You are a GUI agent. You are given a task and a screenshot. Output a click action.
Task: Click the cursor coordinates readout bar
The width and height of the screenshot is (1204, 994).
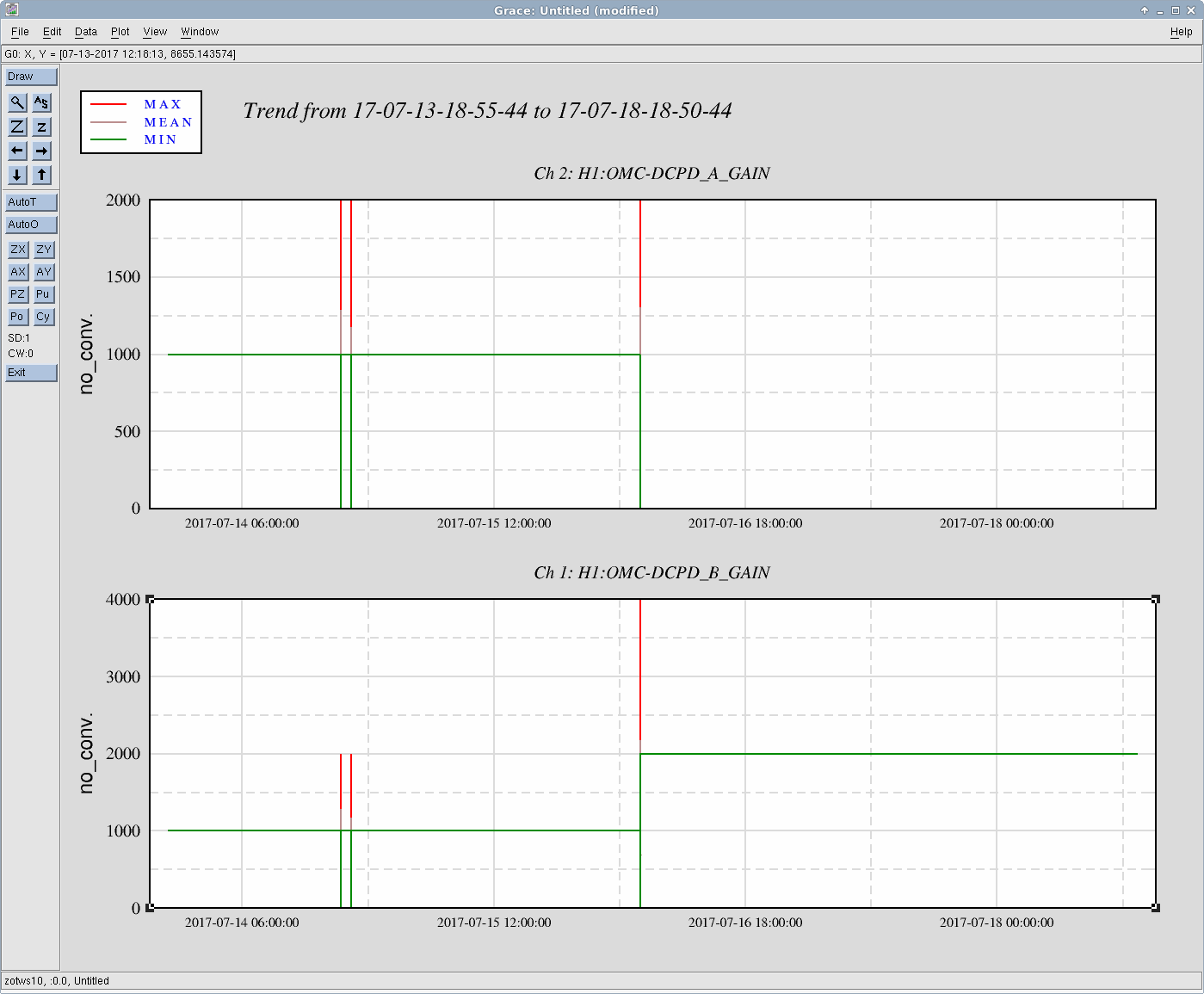point(602,54)
